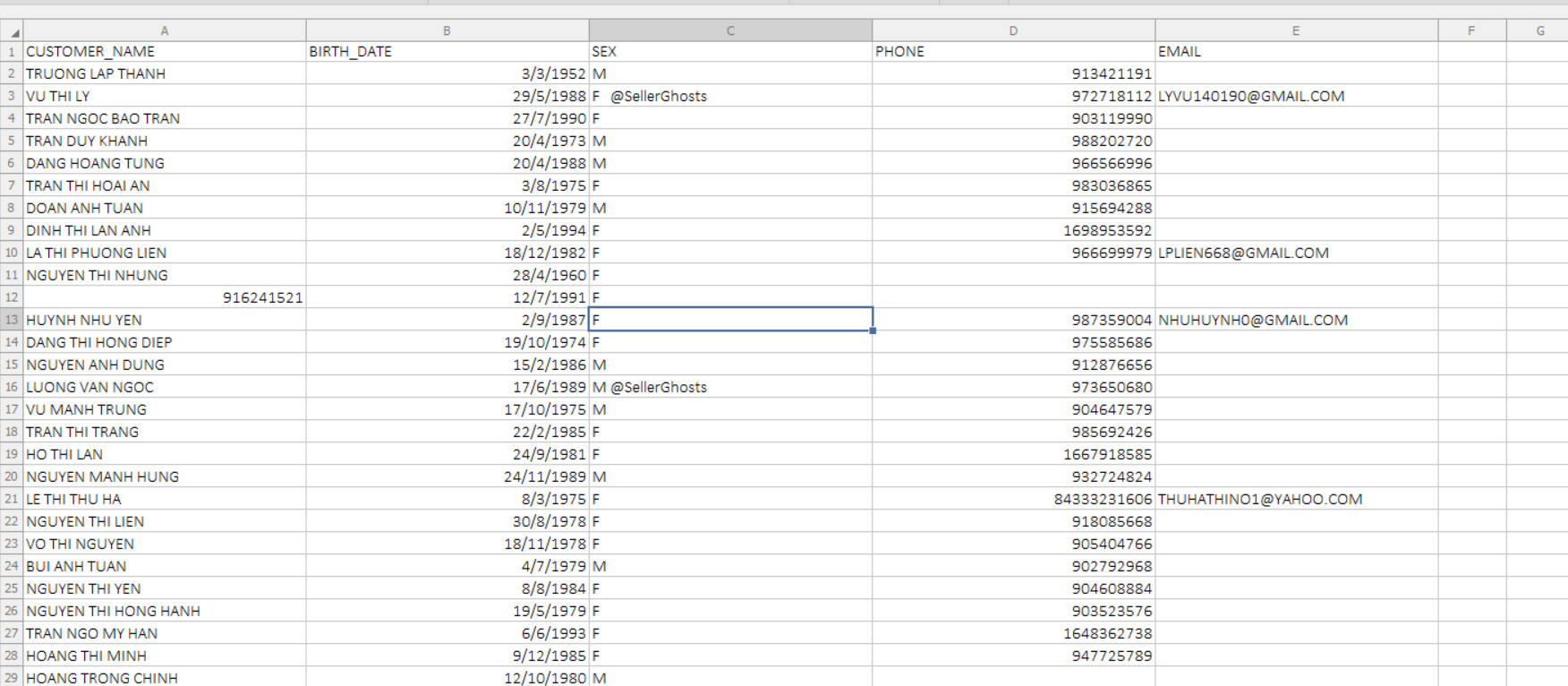The width and height of the screenshot is (1568, 686).
Task: Select the highlighted column C header
Action: click(x=729, y=30)
